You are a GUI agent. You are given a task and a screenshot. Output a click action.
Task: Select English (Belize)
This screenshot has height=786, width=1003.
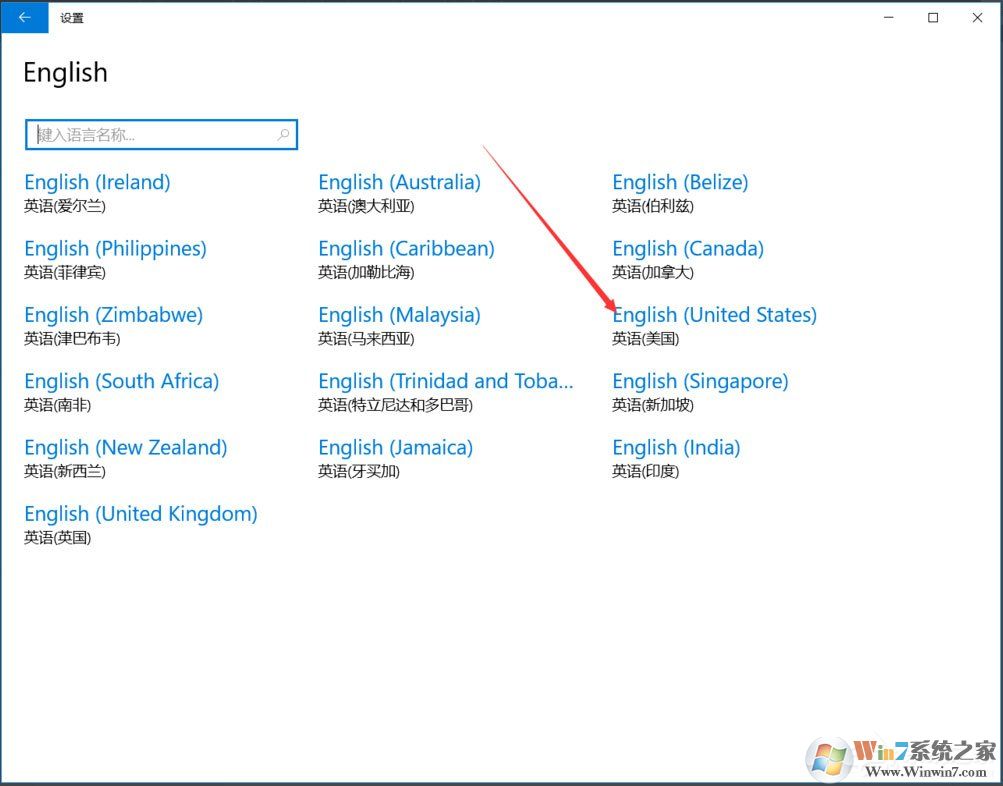(x=680, y=182)
